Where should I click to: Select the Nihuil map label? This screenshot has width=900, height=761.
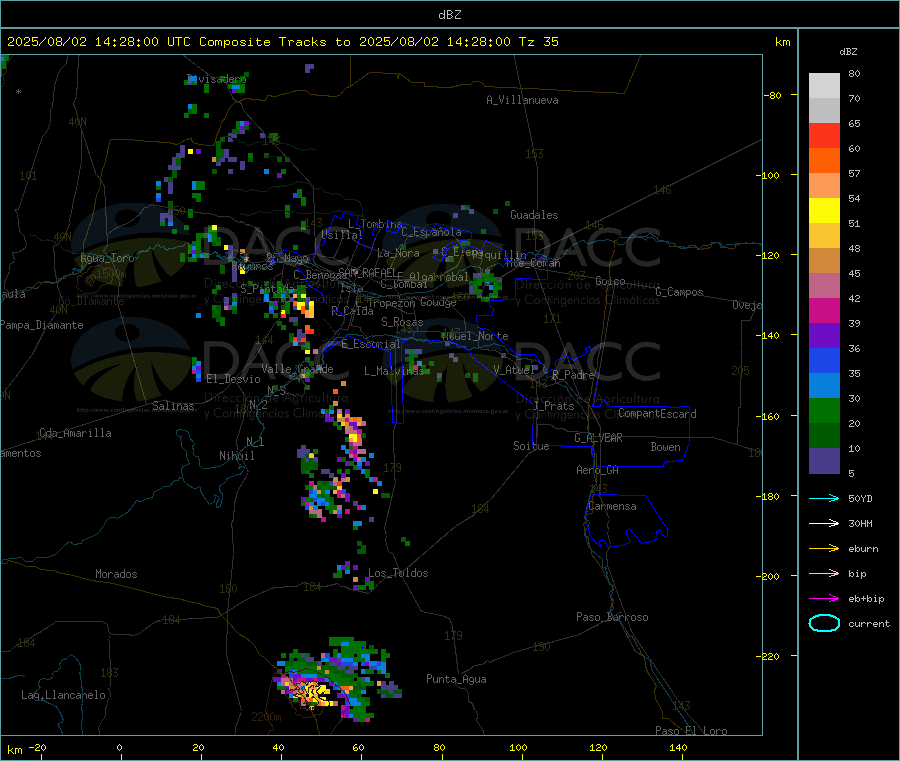pyautogui.click(x=236, y=456)
